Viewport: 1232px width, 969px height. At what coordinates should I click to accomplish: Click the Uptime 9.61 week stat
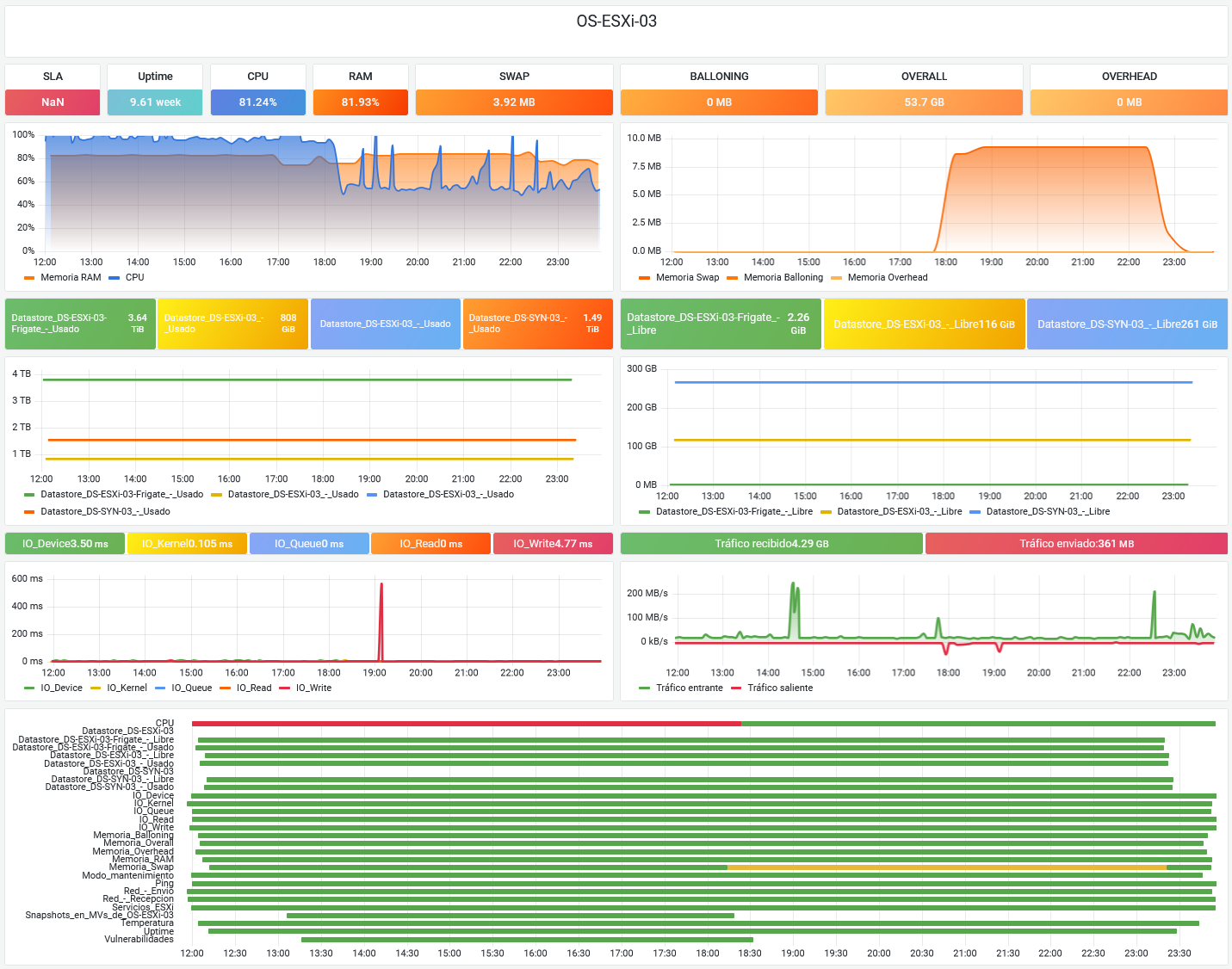[155, 102]
